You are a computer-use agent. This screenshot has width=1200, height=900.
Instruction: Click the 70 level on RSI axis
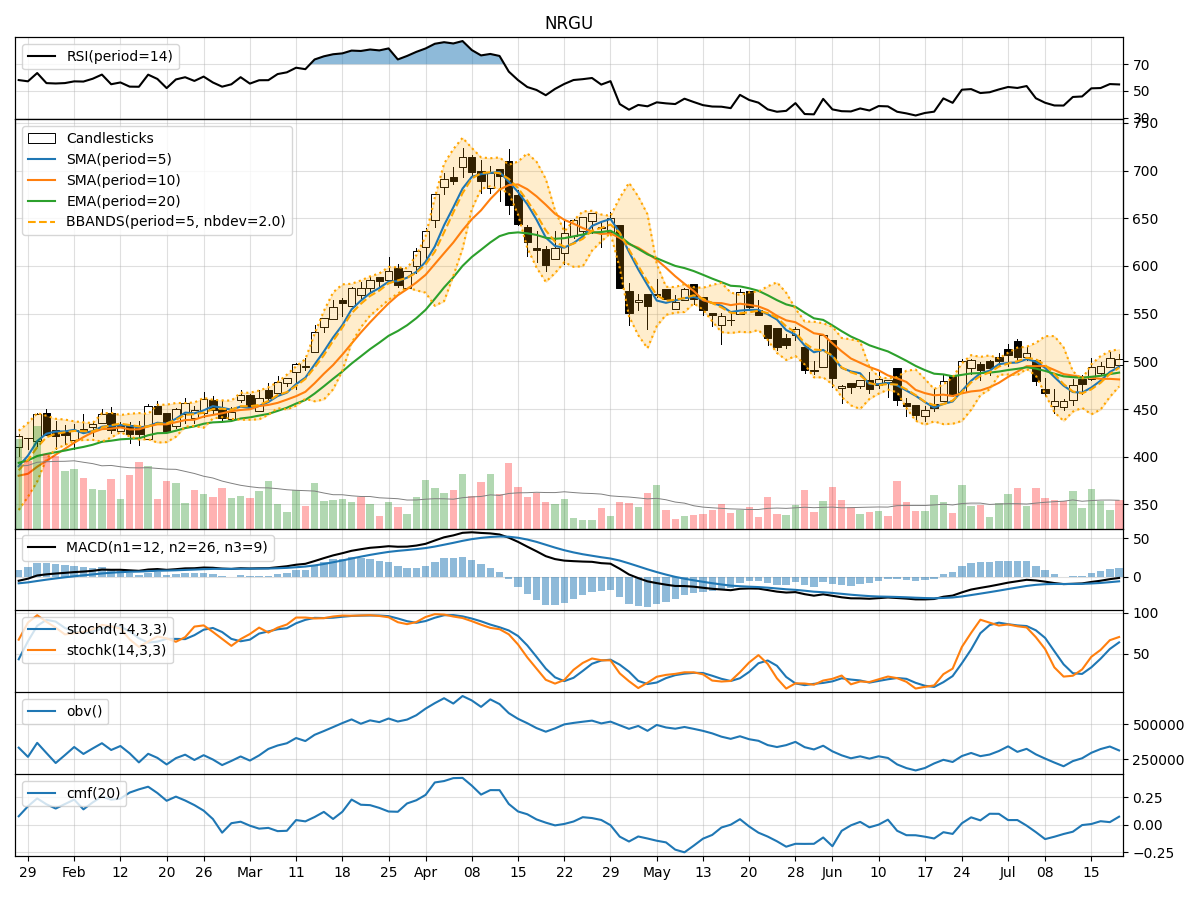coord(1140,65)
